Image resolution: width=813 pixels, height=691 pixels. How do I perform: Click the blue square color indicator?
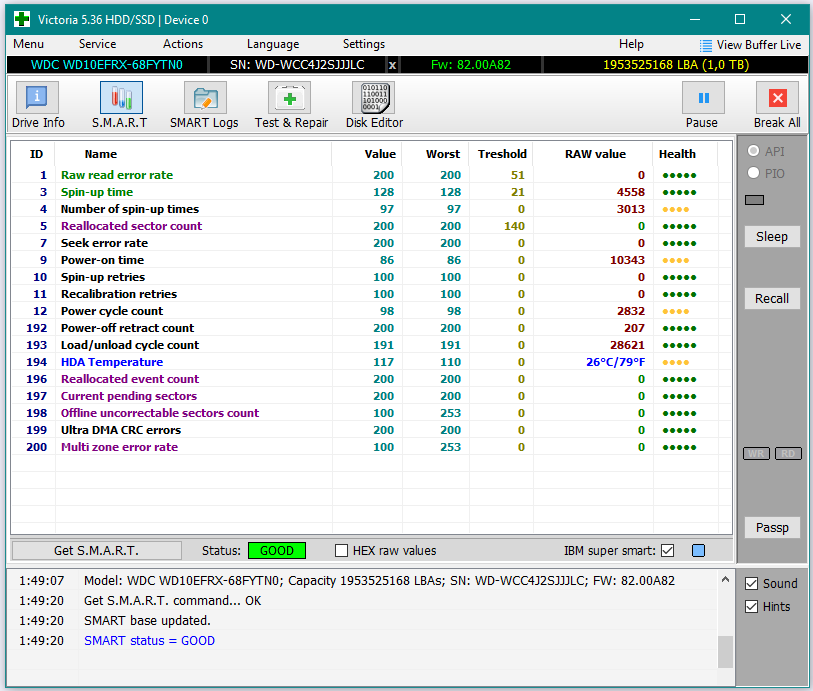point(699,551)
